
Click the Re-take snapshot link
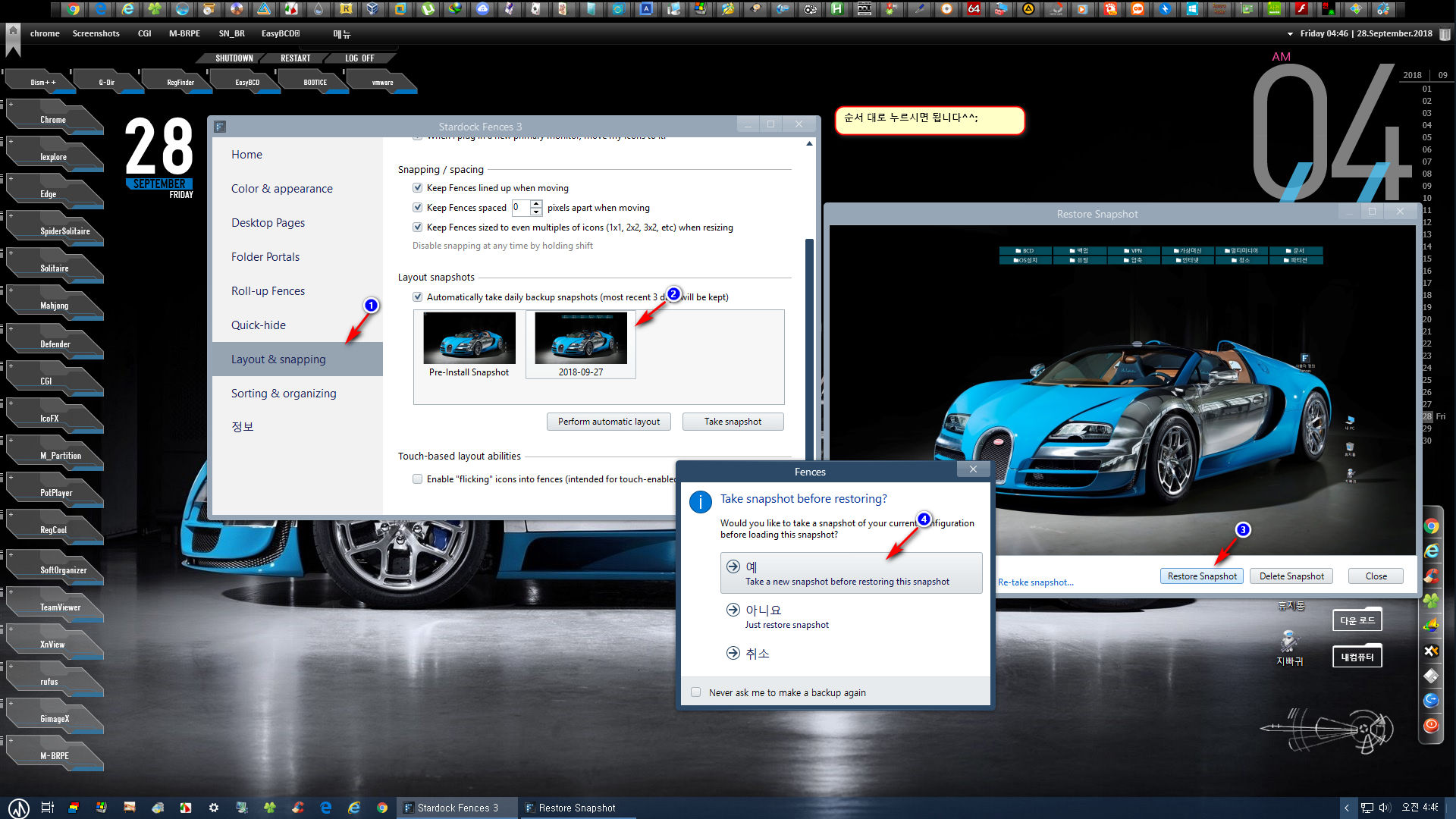[1035, 582]
